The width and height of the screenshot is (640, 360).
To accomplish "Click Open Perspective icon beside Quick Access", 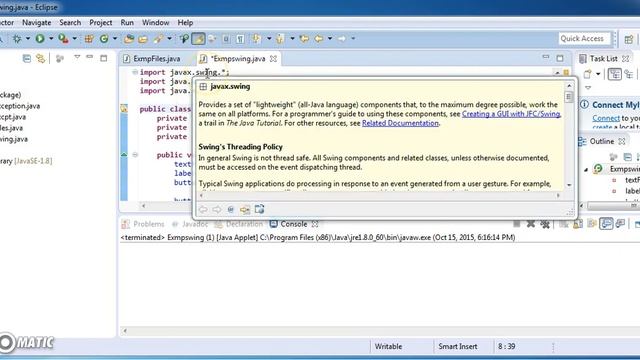I will click(629, 39).
